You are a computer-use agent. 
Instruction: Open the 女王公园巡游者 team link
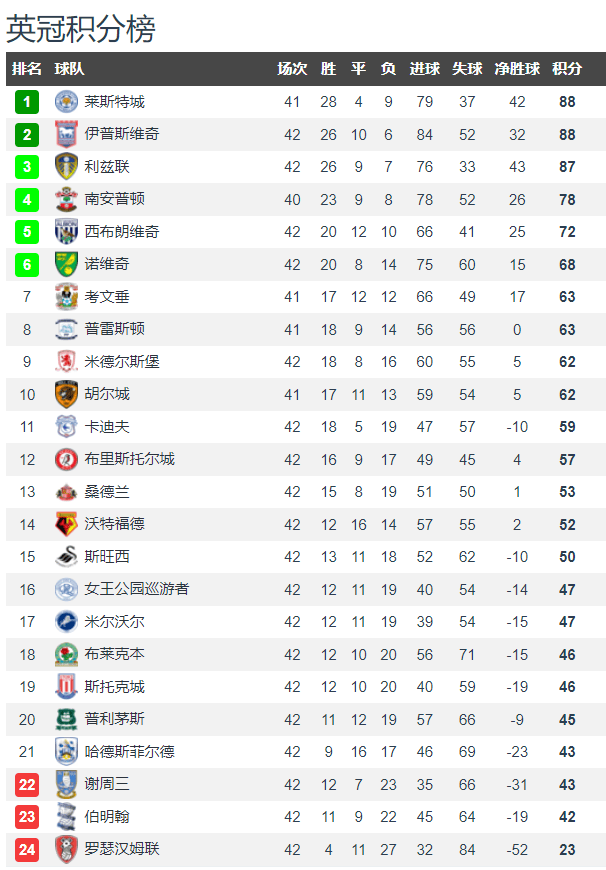(137, 589)
